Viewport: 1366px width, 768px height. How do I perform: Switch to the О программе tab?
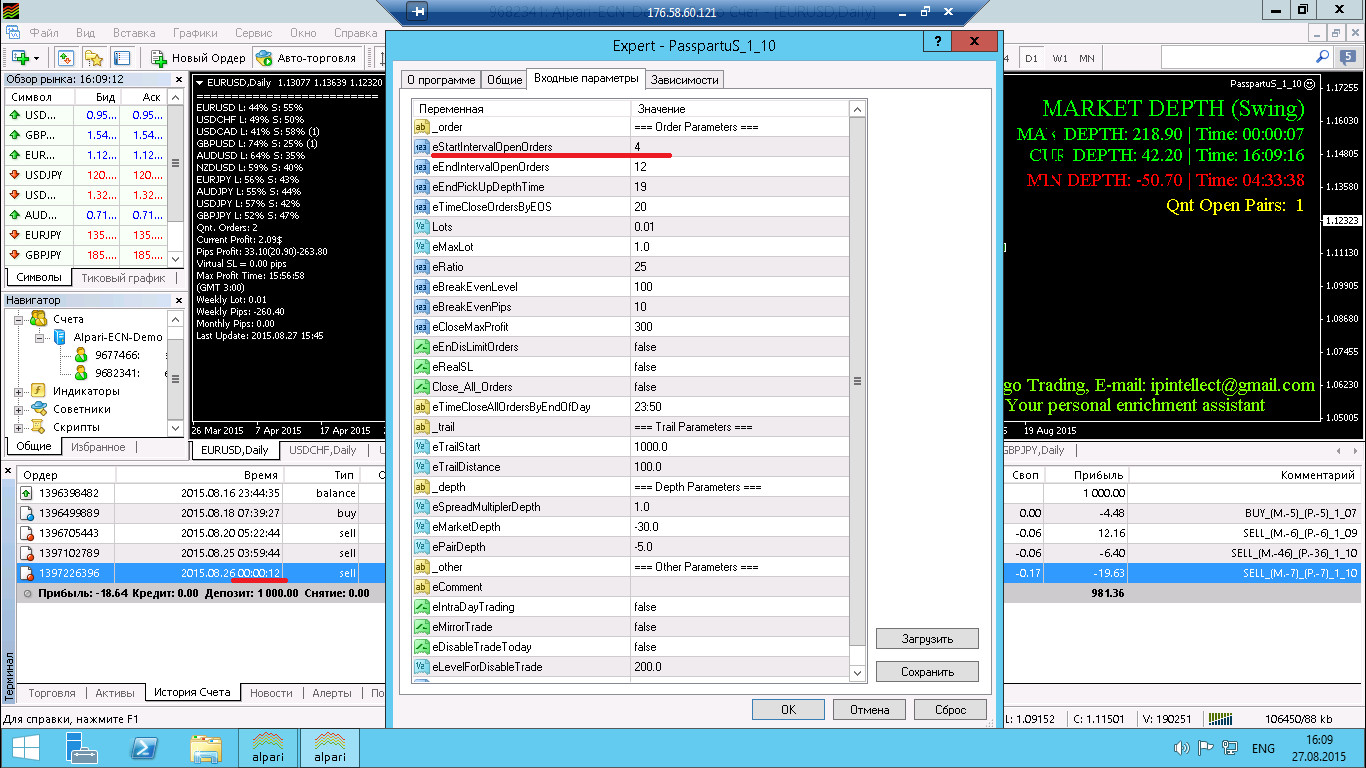coord(441,79)
